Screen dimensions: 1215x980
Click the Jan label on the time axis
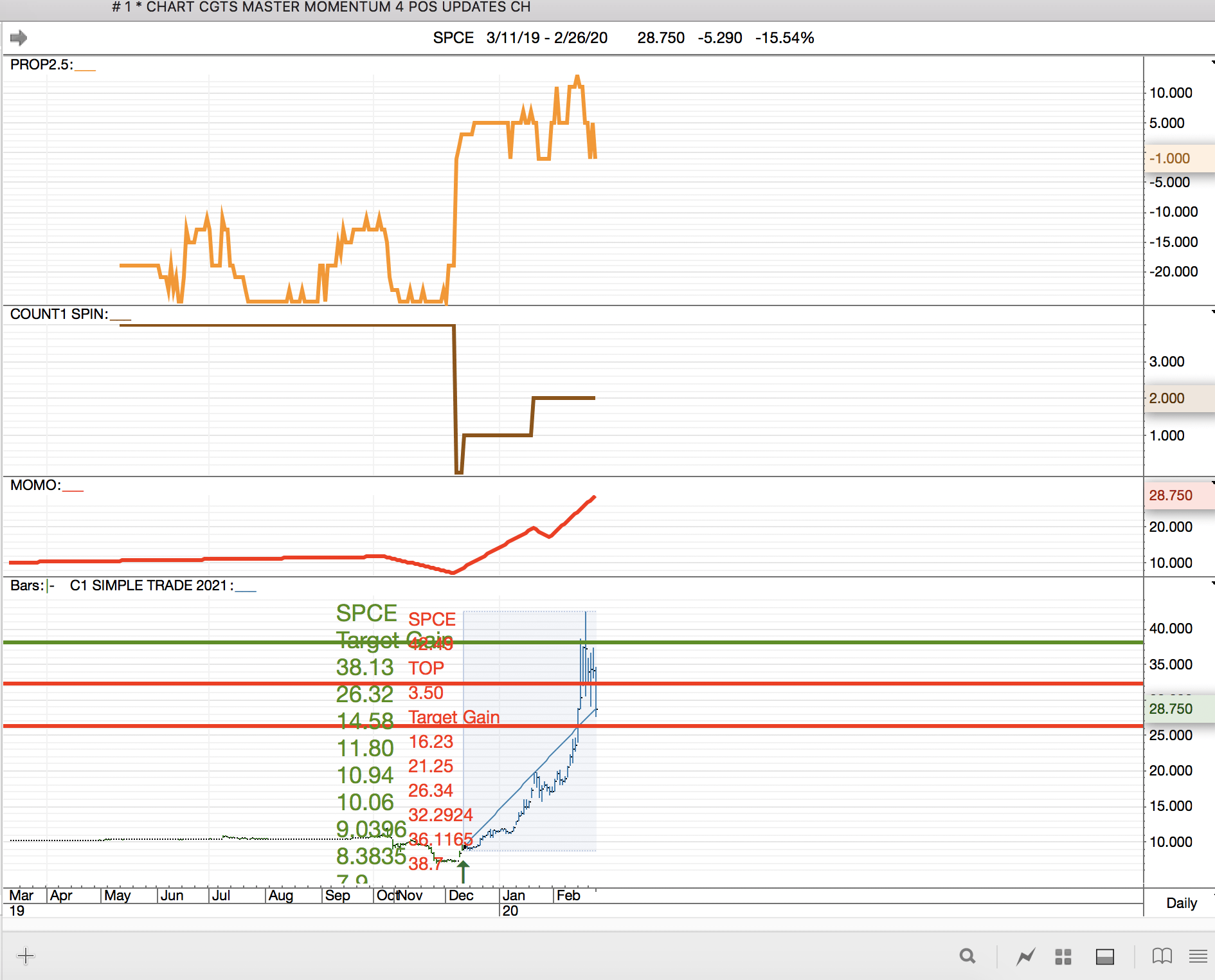click(x=514, y=895)
